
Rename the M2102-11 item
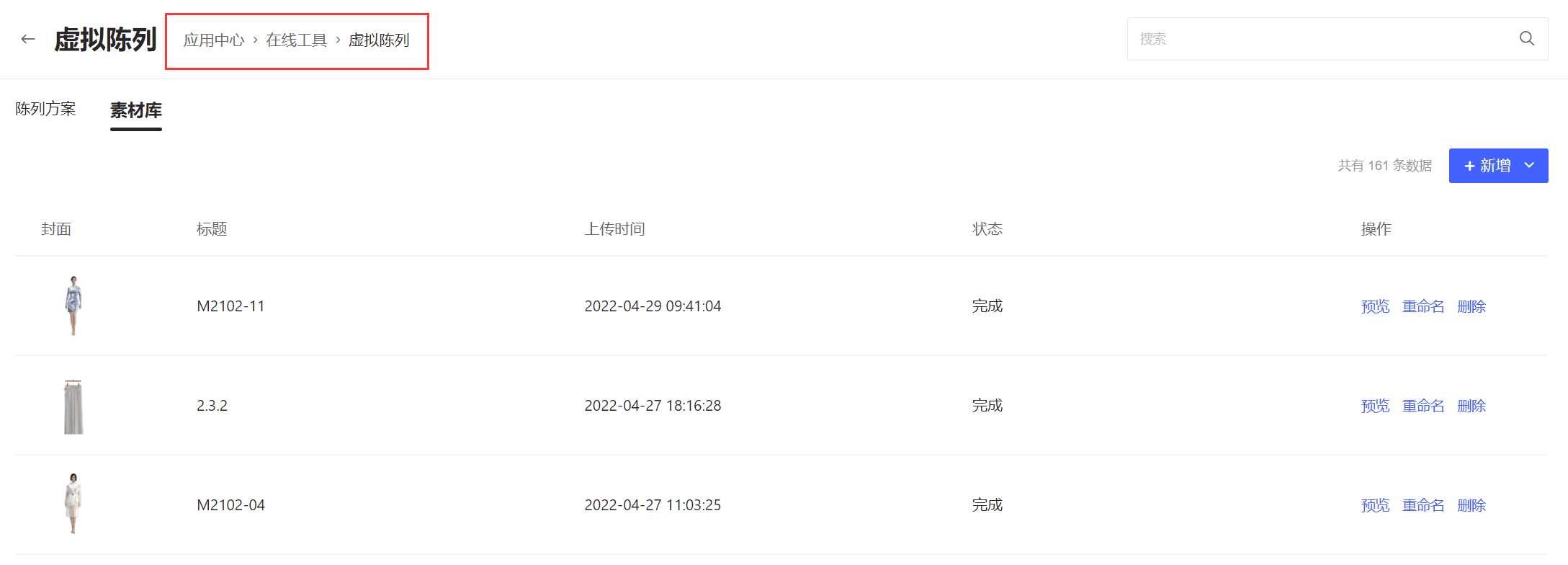point(1423,306)
